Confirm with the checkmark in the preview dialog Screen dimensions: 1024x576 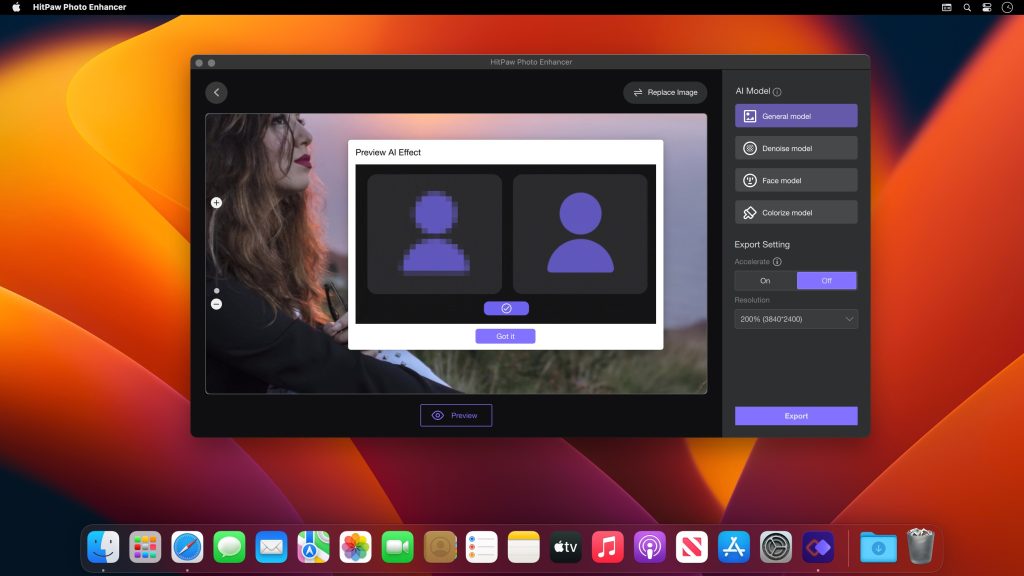tap(506, 307)
